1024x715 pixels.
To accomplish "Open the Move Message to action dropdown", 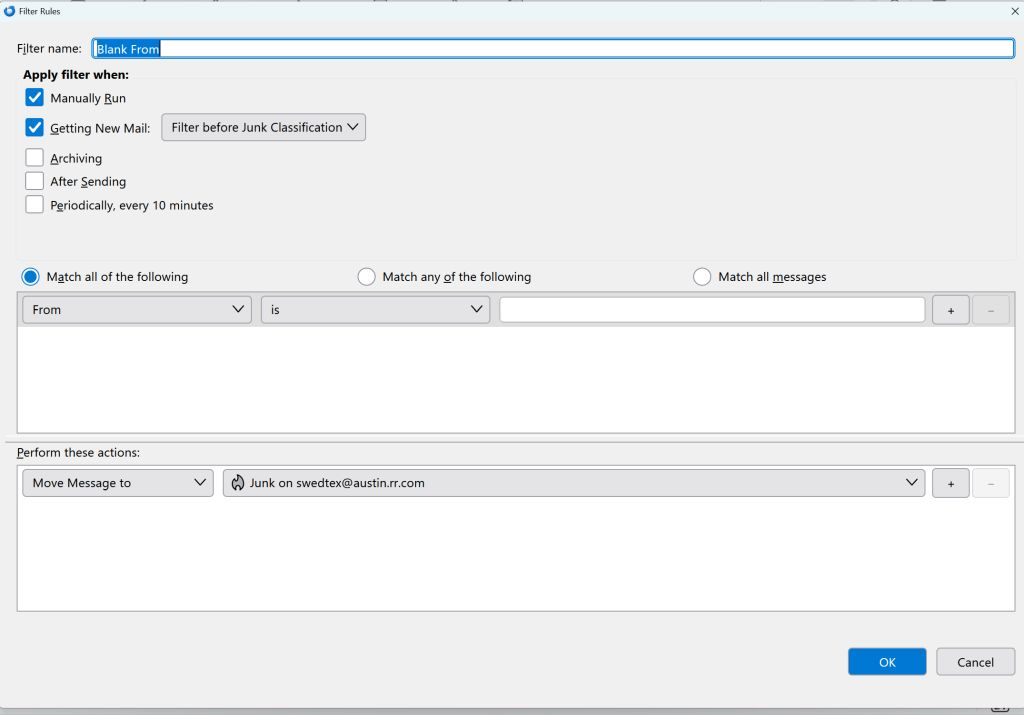I will pyautogui.click(x=117, y=483).
